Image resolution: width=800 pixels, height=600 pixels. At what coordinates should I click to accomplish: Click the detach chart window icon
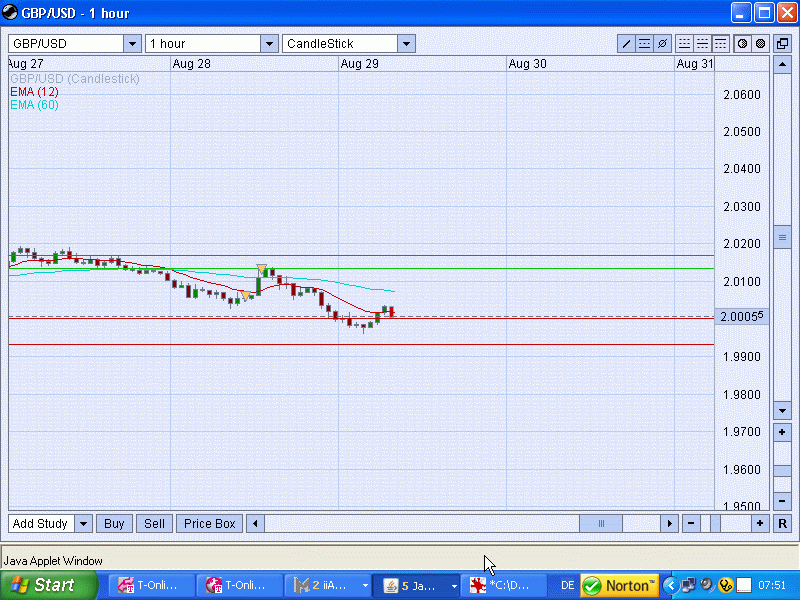pyautogui.click(x=783, y=44)
